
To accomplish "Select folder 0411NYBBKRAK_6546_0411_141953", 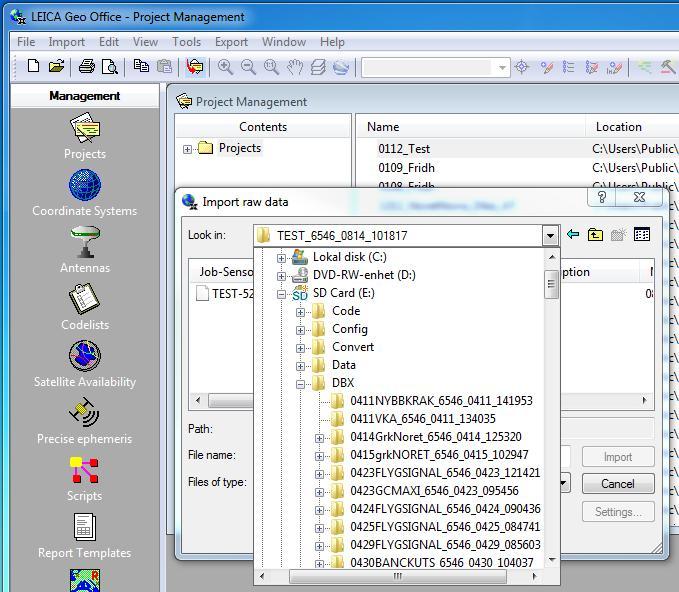I will coord(441,401).
